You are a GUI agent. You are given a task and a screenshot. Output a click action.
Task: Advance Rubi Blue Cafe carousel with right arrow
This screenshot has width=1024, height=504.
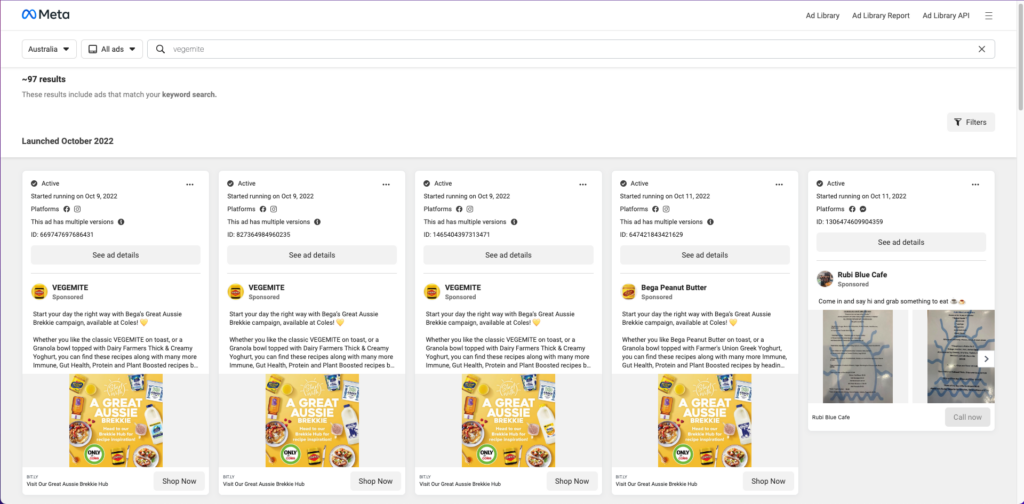987,358
